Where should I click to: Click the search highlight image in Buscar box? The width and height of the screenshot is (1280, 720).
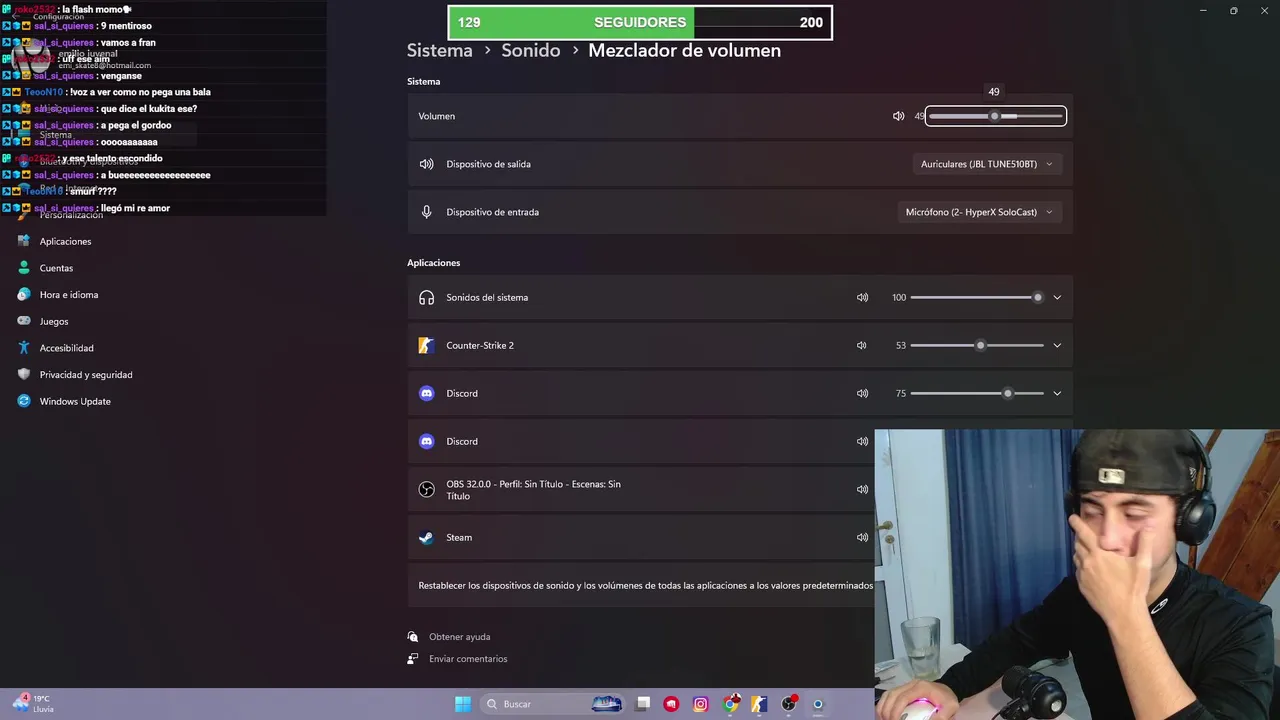[607, 704]
